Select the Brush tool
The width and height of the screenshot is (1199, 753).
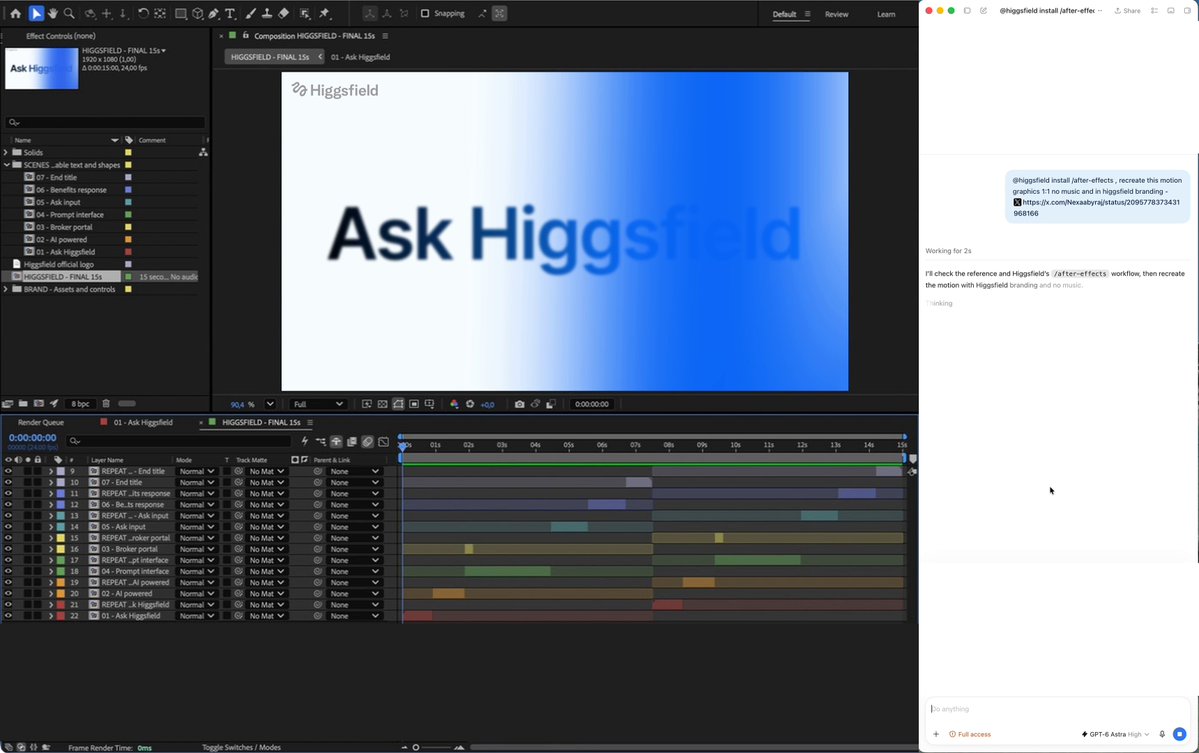click(x=250, y=14)
